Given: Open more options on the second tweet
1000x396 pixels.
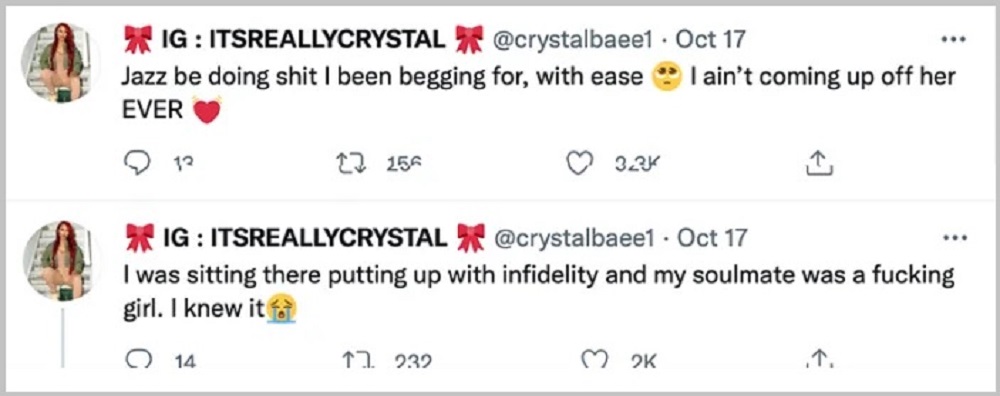Looking at the screenshot, I should (x=954, y=237).
